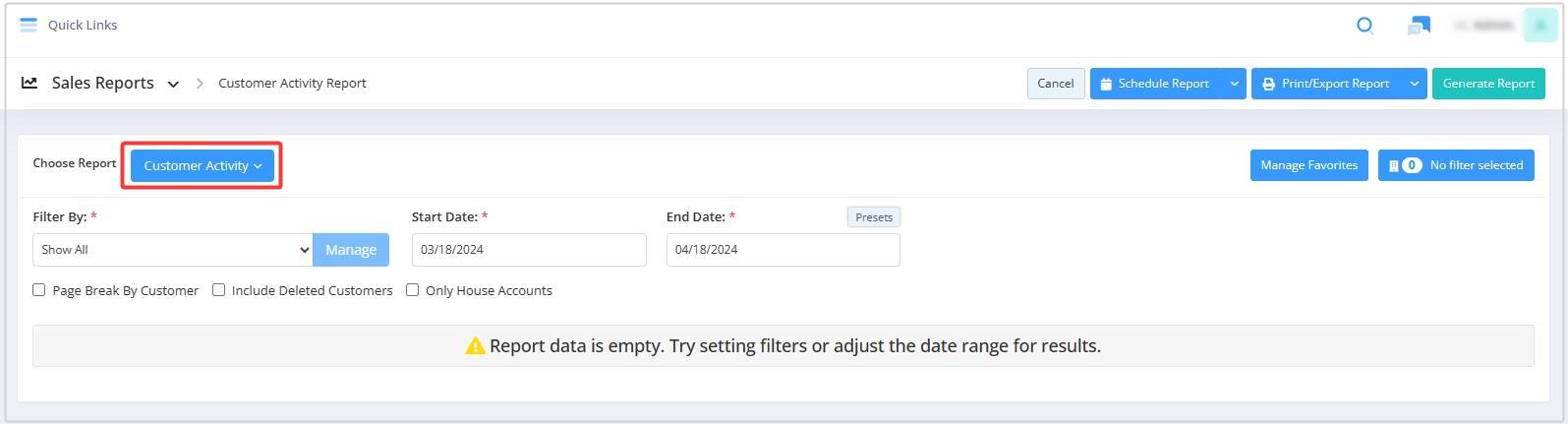Enable Page Break By Customer checkbox
The height and width of the screenshot is (424, 1568).
pos(39,290)
